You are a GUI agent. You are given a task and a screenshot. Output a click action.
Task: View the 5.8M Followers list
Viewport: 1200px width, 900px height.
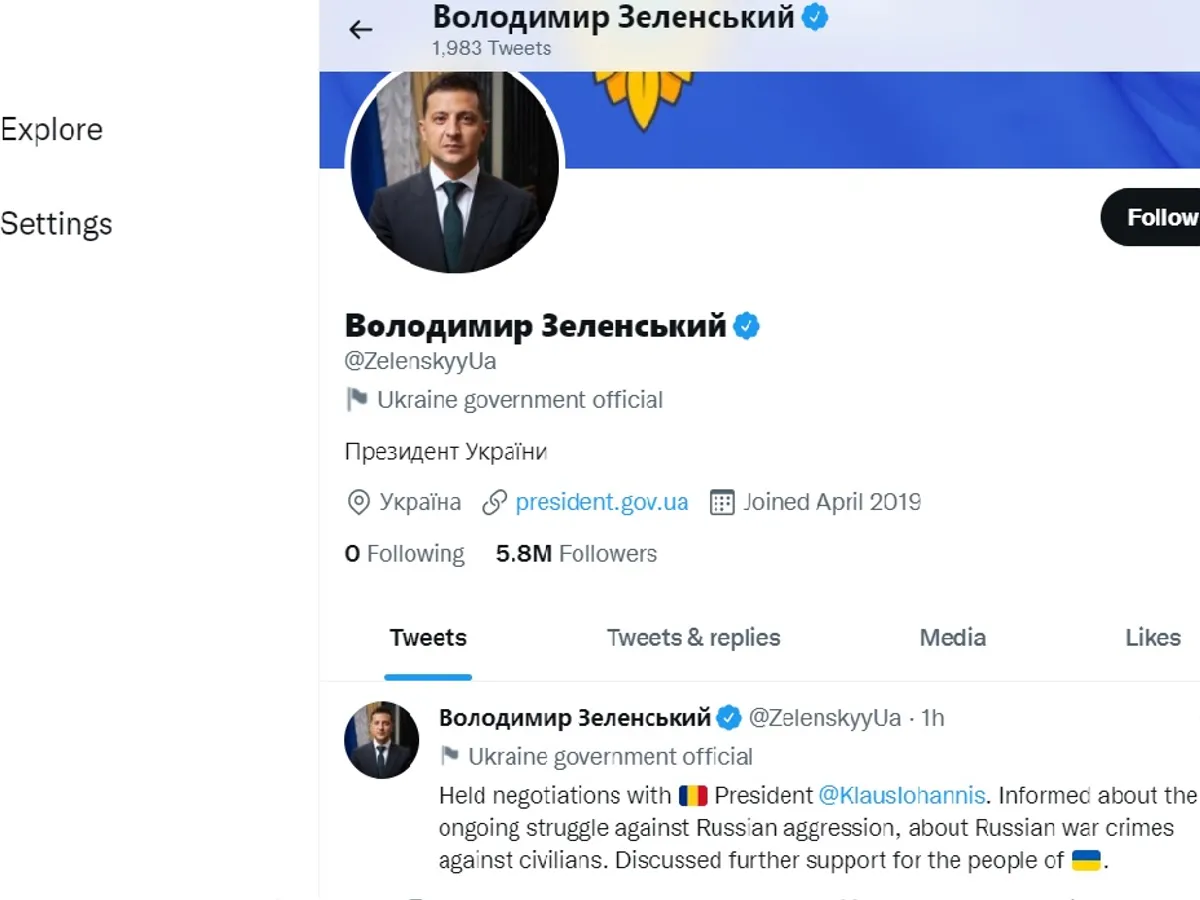pyautogui.click(x=576, y=554)
